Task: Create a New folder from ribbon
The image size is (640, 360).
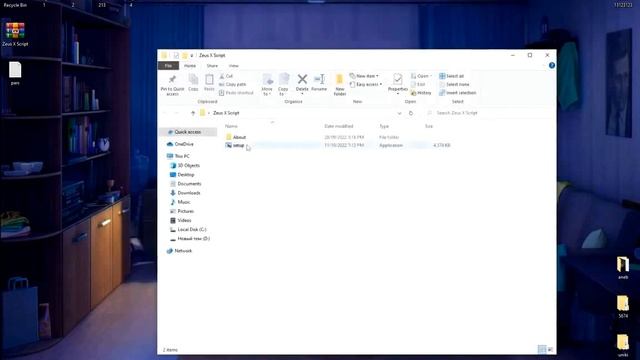Action: point(340,85)
